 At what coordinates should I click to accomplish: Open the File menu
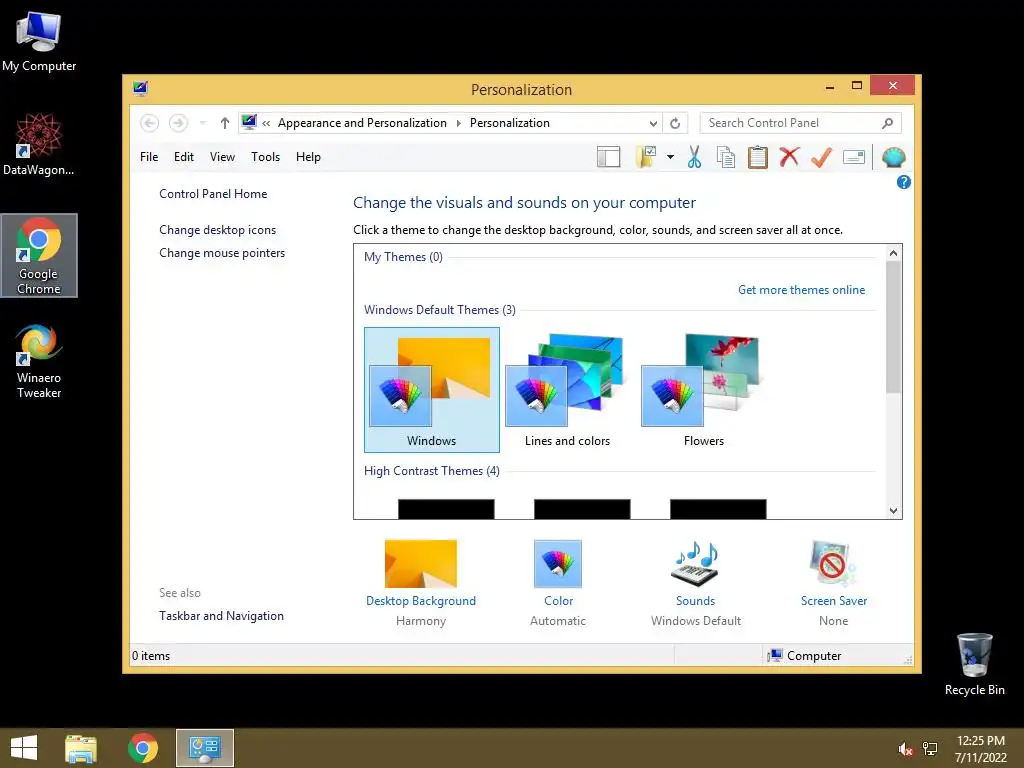pyautogui.click(x=149, y=157)
